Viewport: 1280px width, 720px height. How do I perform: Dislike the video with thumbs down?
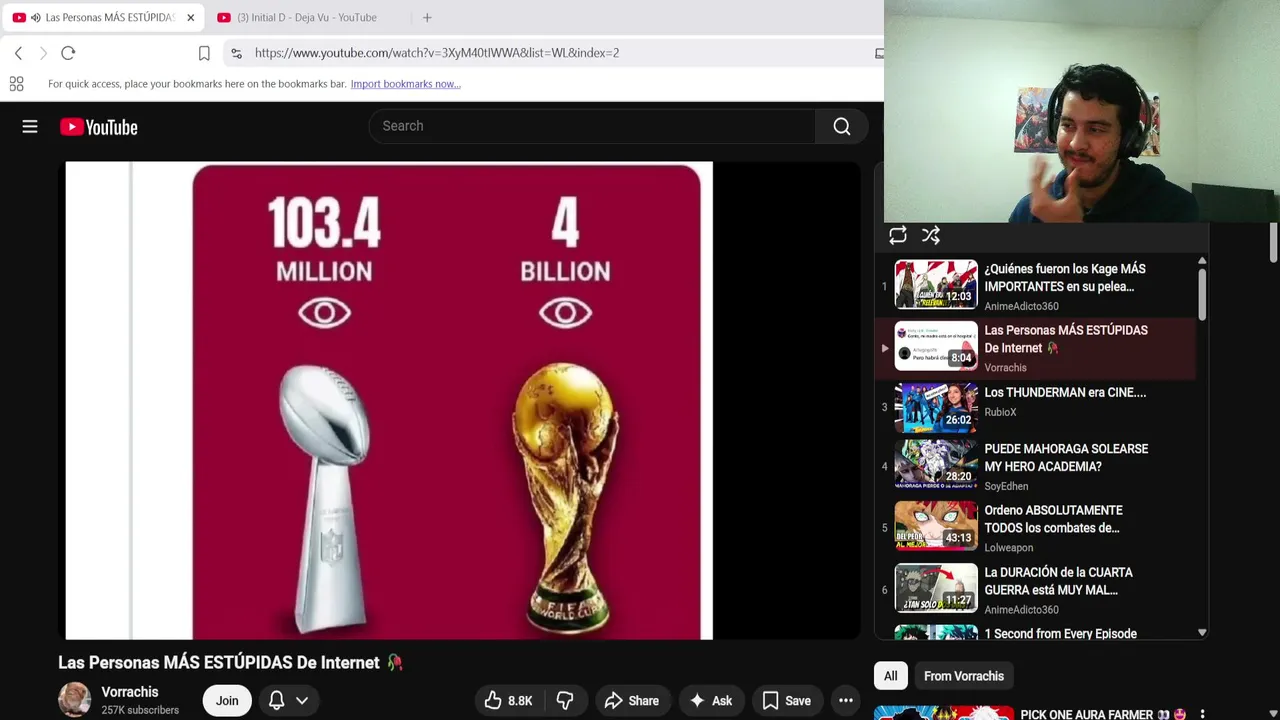click(x=565, y=701)
